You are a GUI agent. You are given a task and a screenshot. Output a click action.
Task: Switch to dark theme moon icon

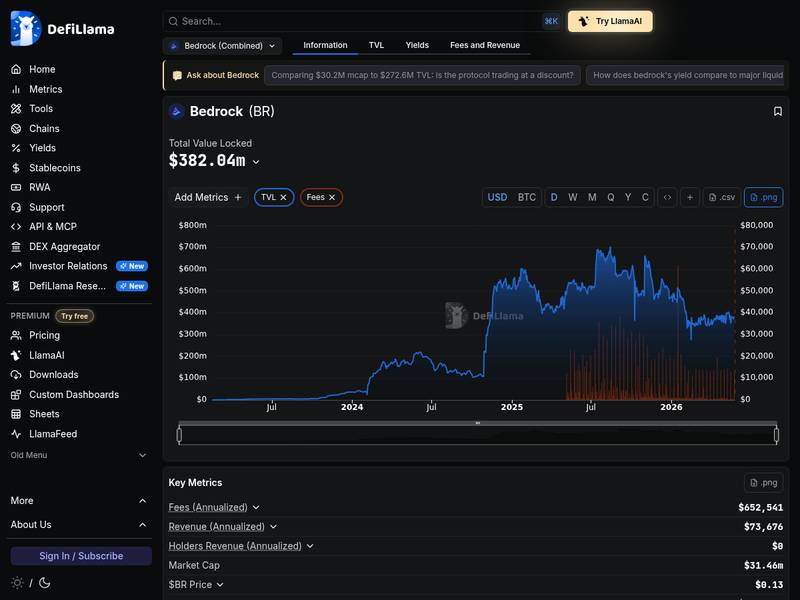coord(45,583)
